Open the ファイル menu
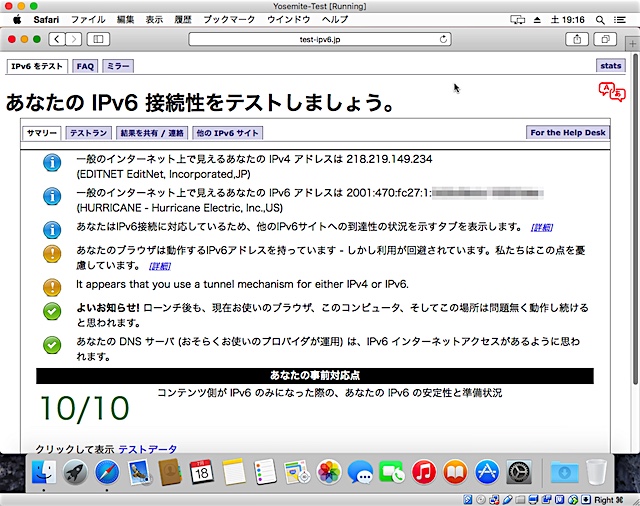Image resolution: width=640 pixels, height=506 pixels. pyautogui.click(x=88, y=20)
